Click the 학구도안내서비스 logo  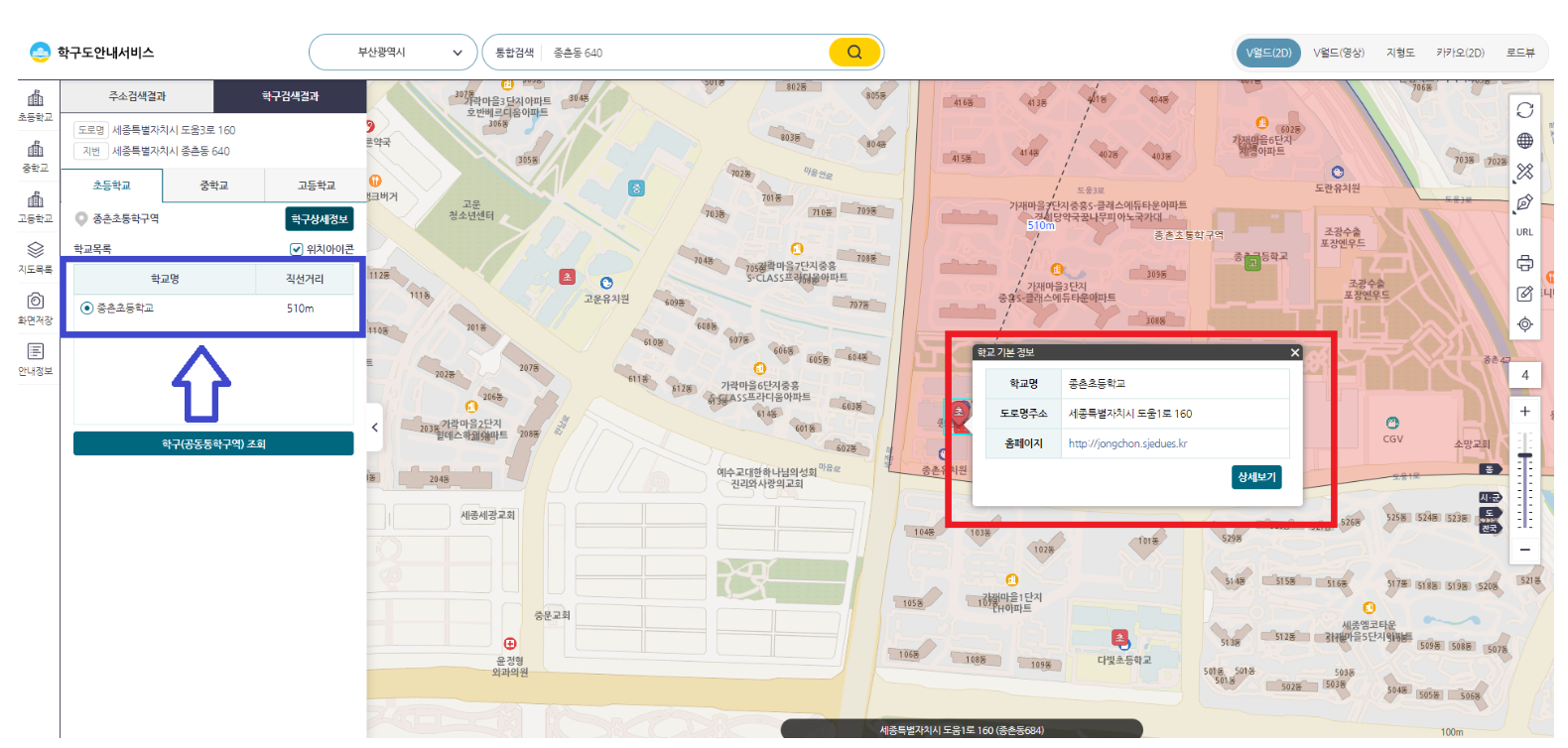point(92,53)
